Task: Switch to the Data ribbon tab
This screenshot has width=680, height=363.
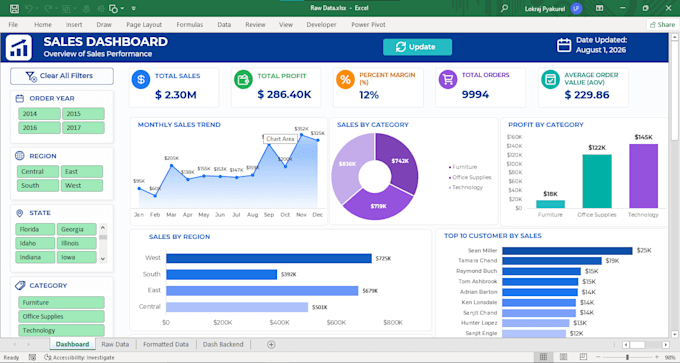Action: click(x=224, y=25)
